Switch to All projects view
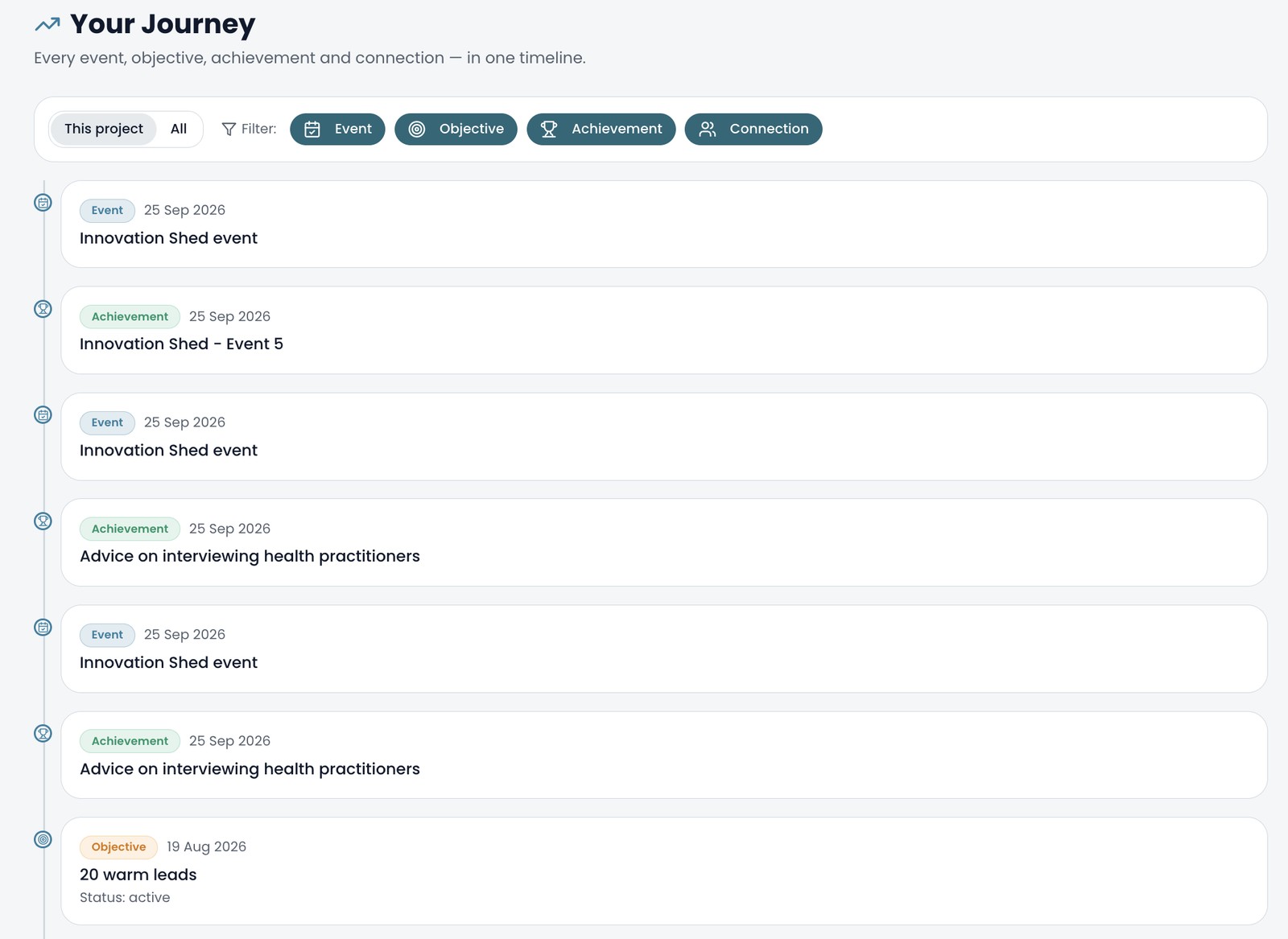Image resolution: width=1288 pixels, height=939 pixels. [x=179, y=129]
